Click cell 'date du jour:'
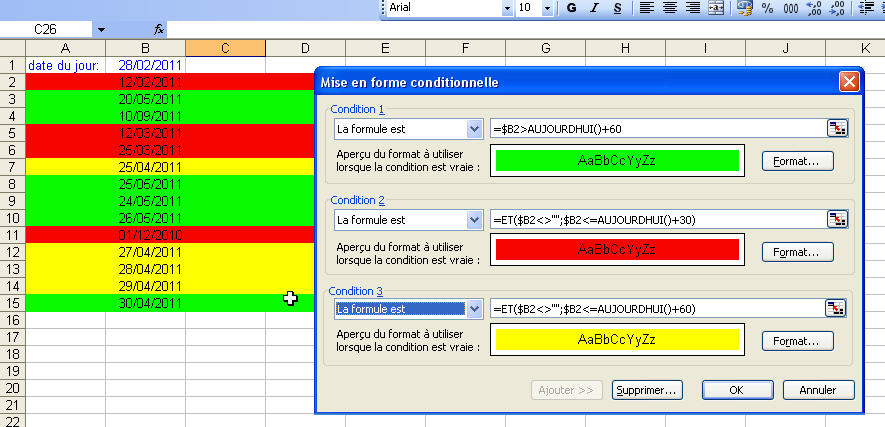The width and height of the screenshot is (885, 427). coord(65,65)
